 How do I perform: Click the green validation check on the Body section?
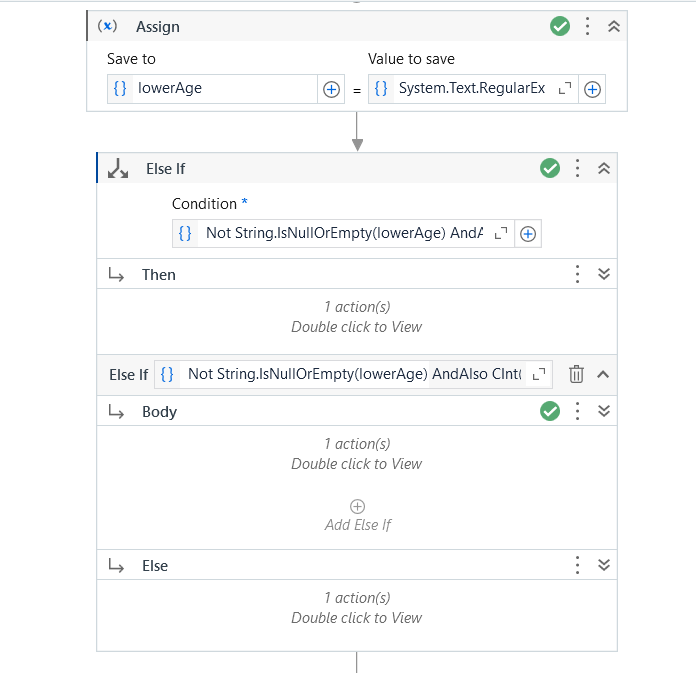pos(550,411)
